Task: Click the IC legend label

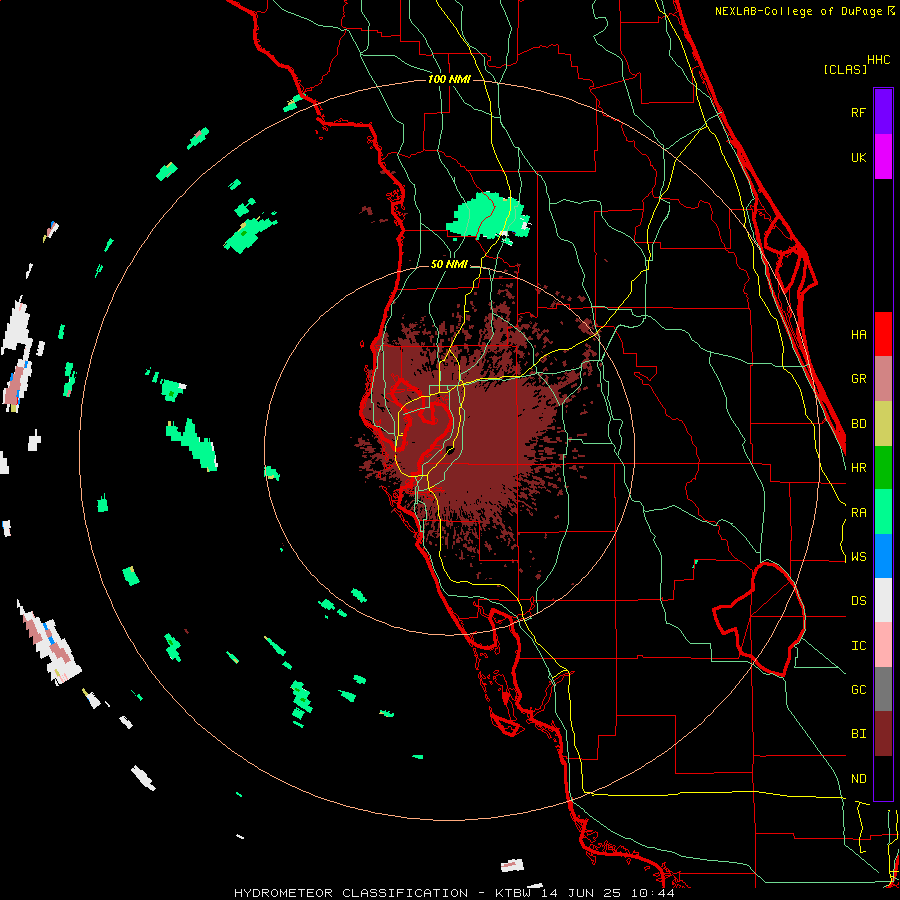Action: pos(858,646)
